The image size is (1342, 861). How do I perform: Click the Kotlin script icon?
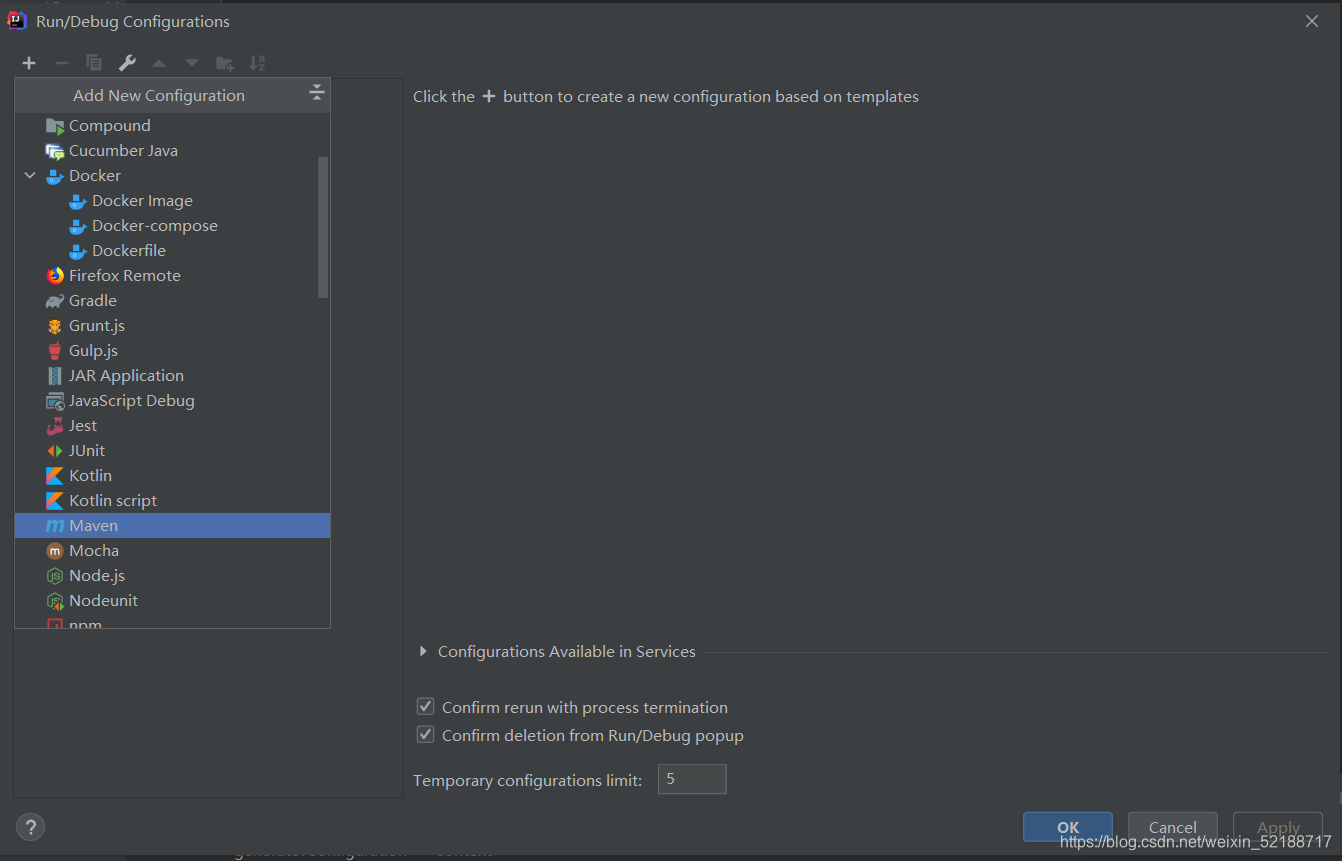click(x=55, y=501)
